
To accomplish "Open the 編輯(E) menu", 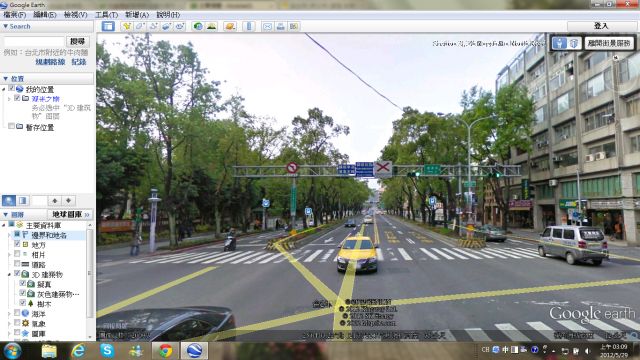I will click(x=45, y=15).
